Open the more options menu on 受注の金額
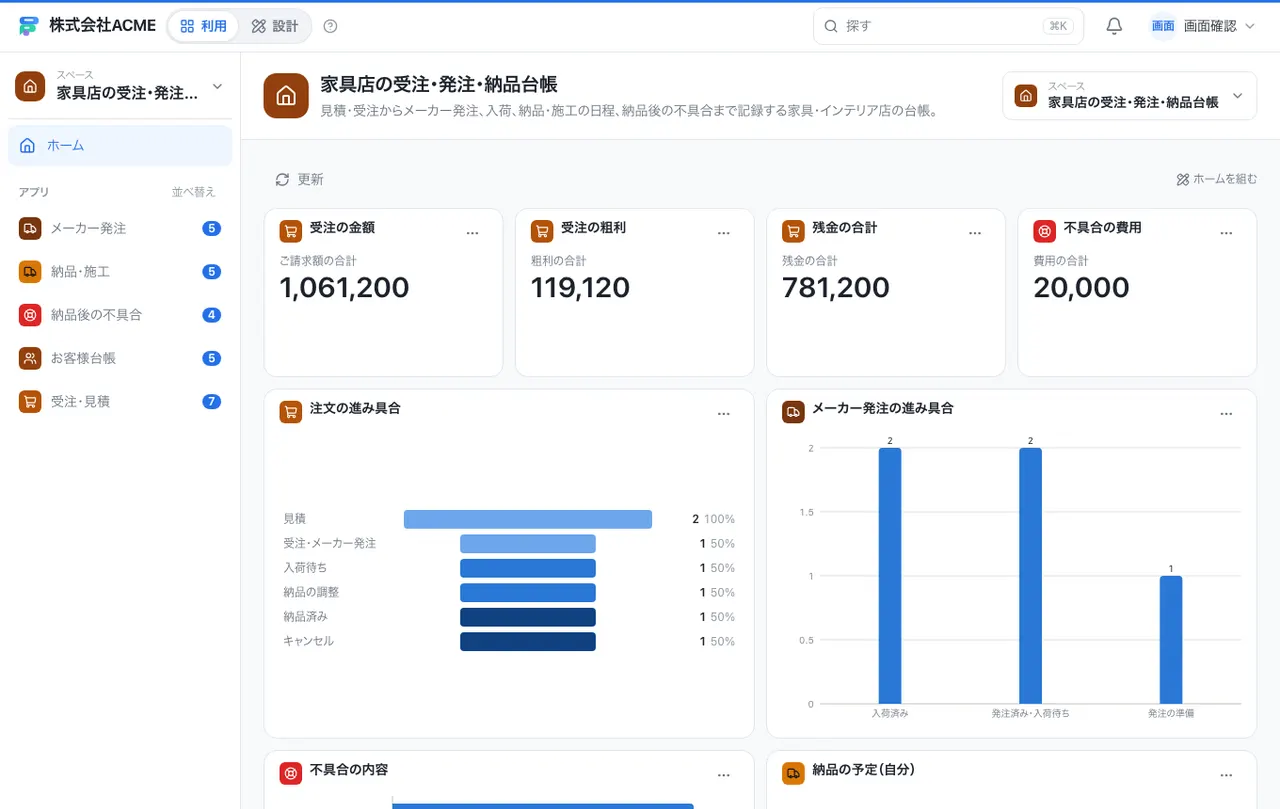The image size is (1280, 809). [473, 233]
